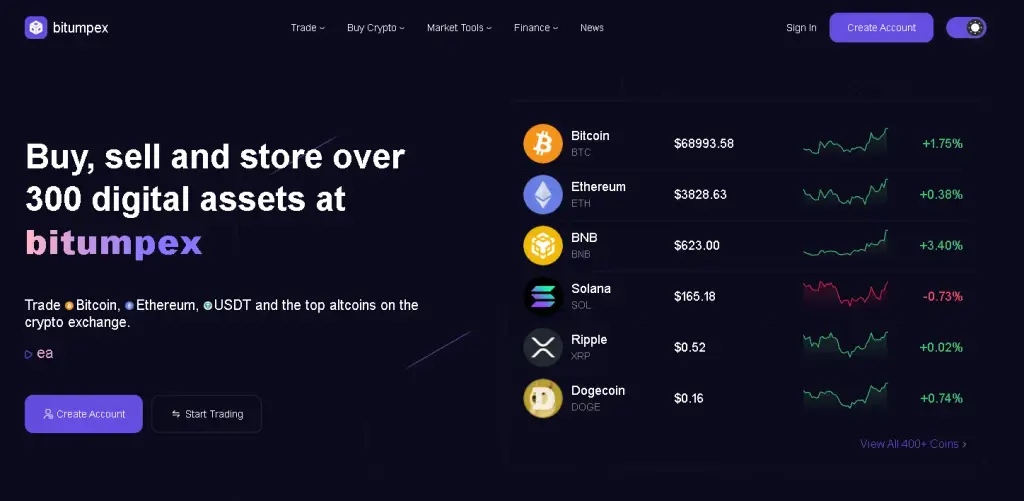Click small Bitcoin icon in tagline
Image resolution: width=1024 pixels, height=501 pixels.
[x=69, y=306]
